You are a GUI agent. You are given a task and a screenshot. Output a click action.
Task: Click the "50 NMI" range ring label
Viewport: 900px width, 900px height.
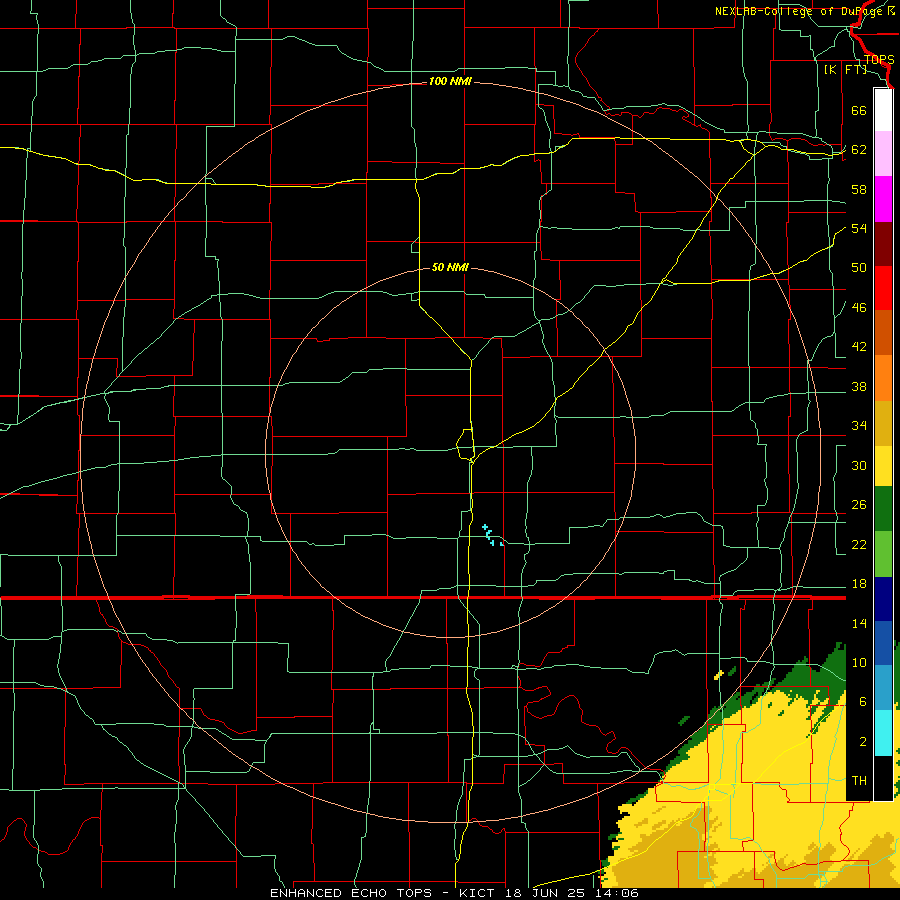(x=450, y=267)
